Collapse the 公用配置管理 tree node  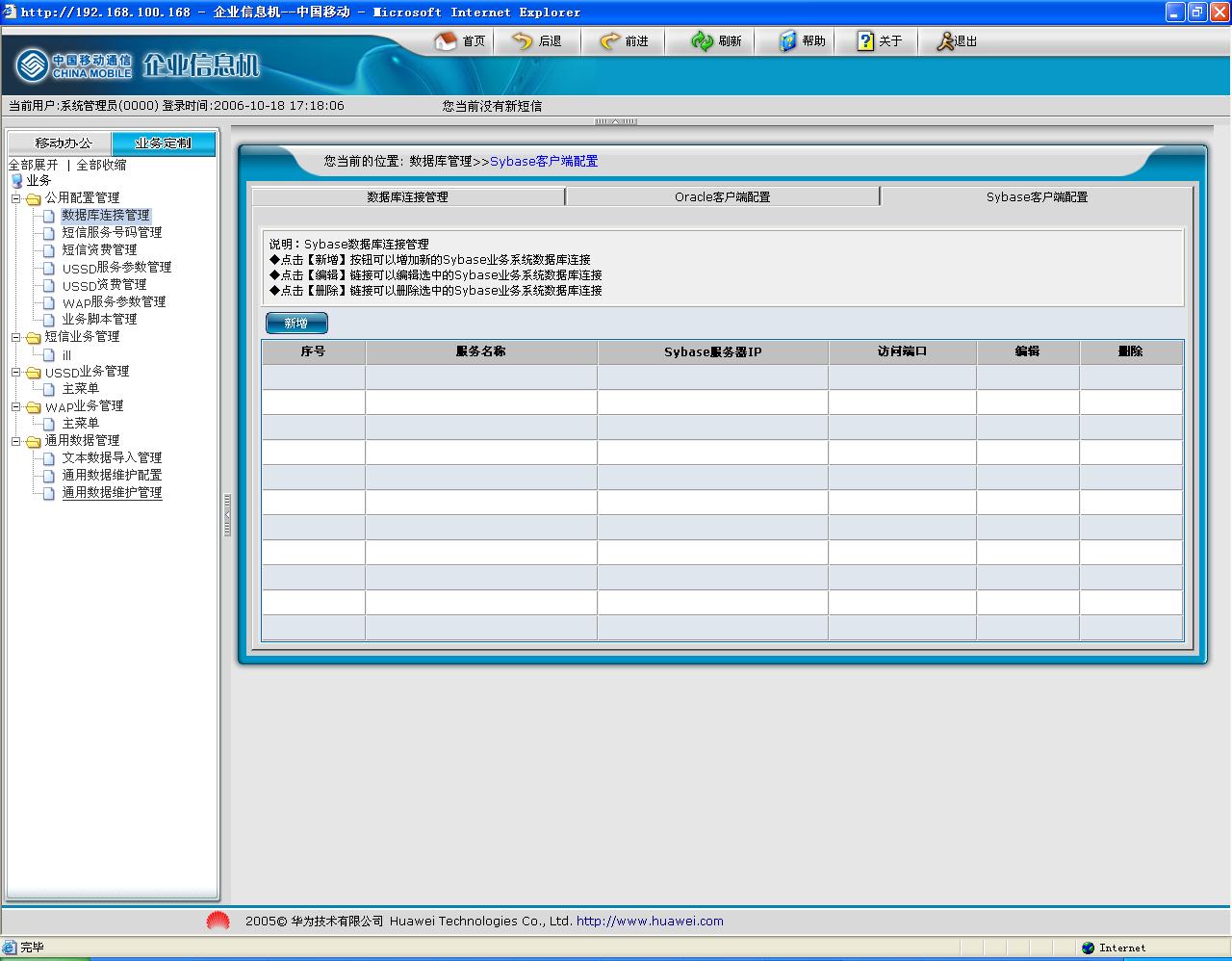15,198
